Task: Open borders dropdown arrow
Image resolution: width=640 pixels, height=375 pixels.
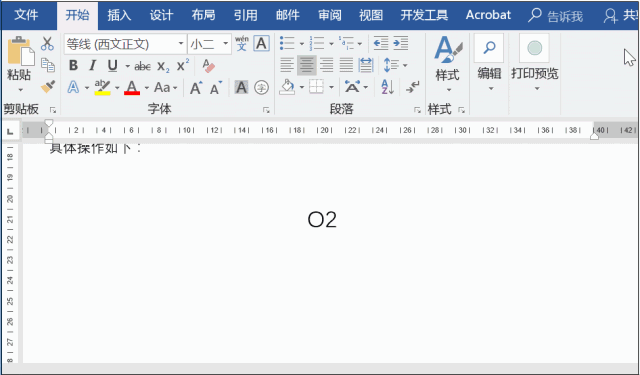Action: (x=331, y=87)
